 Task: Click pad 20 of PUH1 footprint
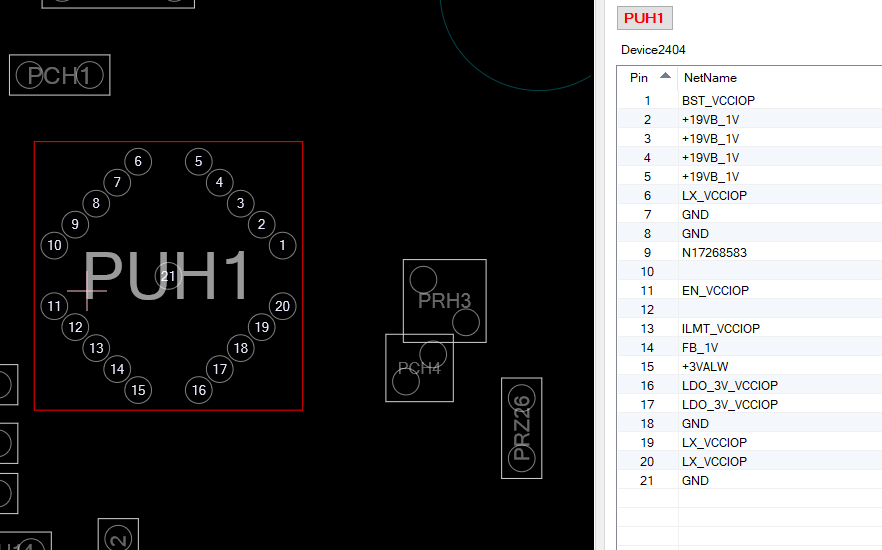282,306
